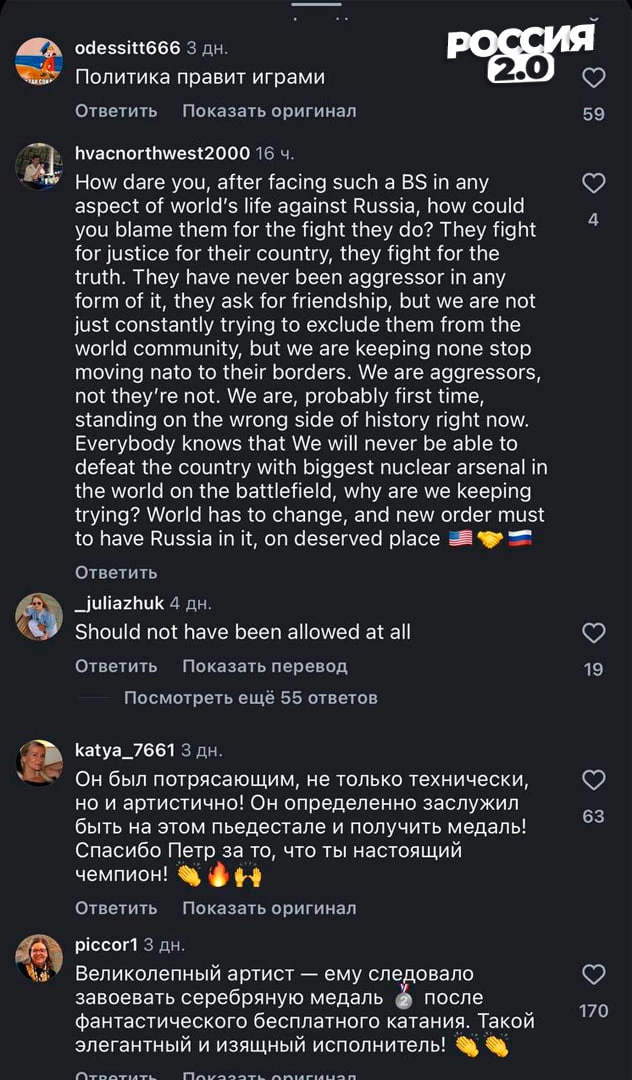This screenshot has width=632, height=1080.
Task: Open hvacnorthwest2000's profile picture
Action: (39, 166)
